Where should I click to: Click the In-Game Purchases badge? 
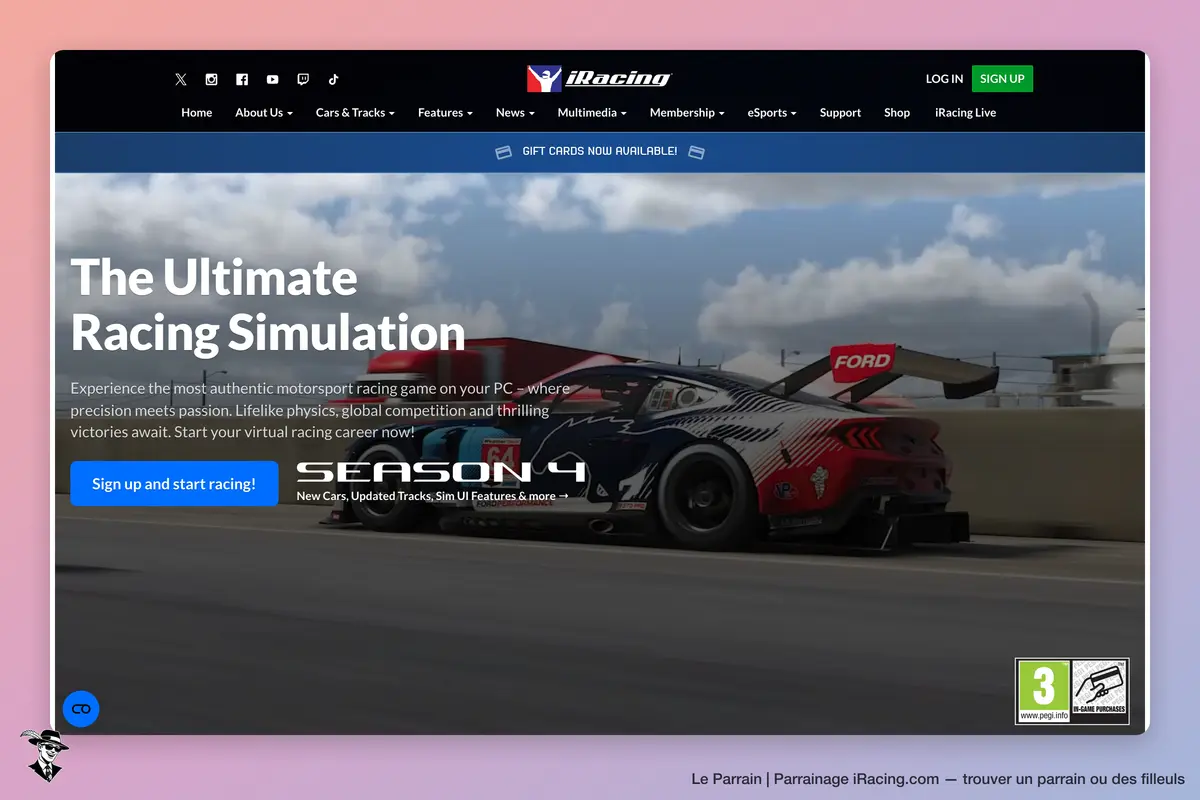(x=1100, y=691)
